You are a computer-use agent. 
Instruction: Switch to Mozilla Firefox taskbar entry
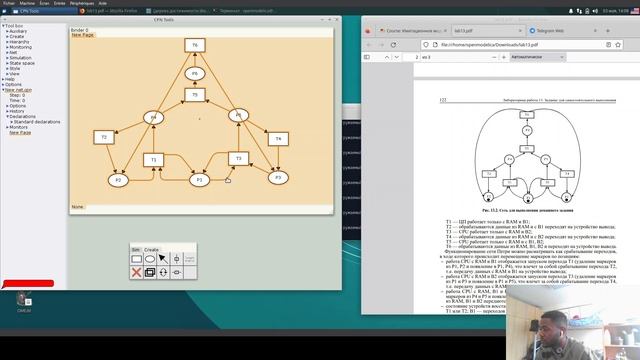pos(110,11)
